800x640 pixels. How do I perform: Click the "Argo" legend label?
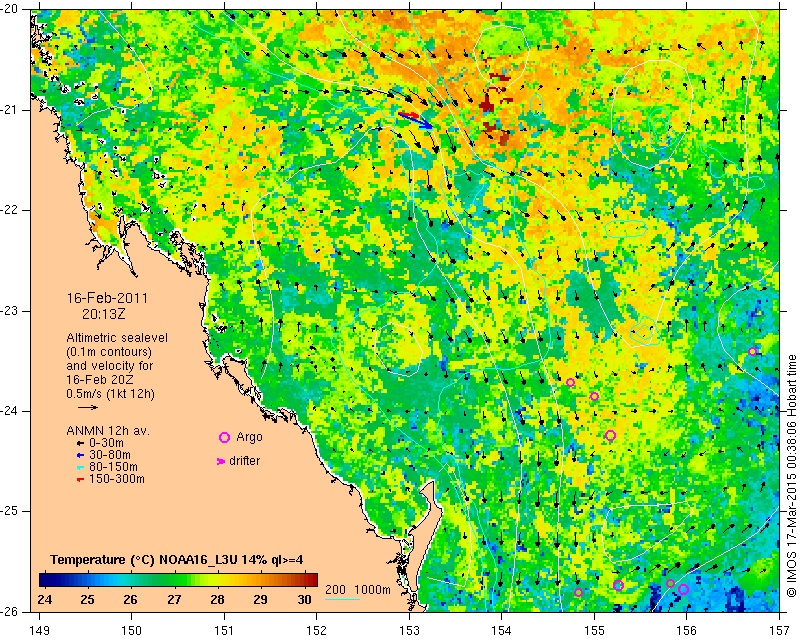[249, 438]
